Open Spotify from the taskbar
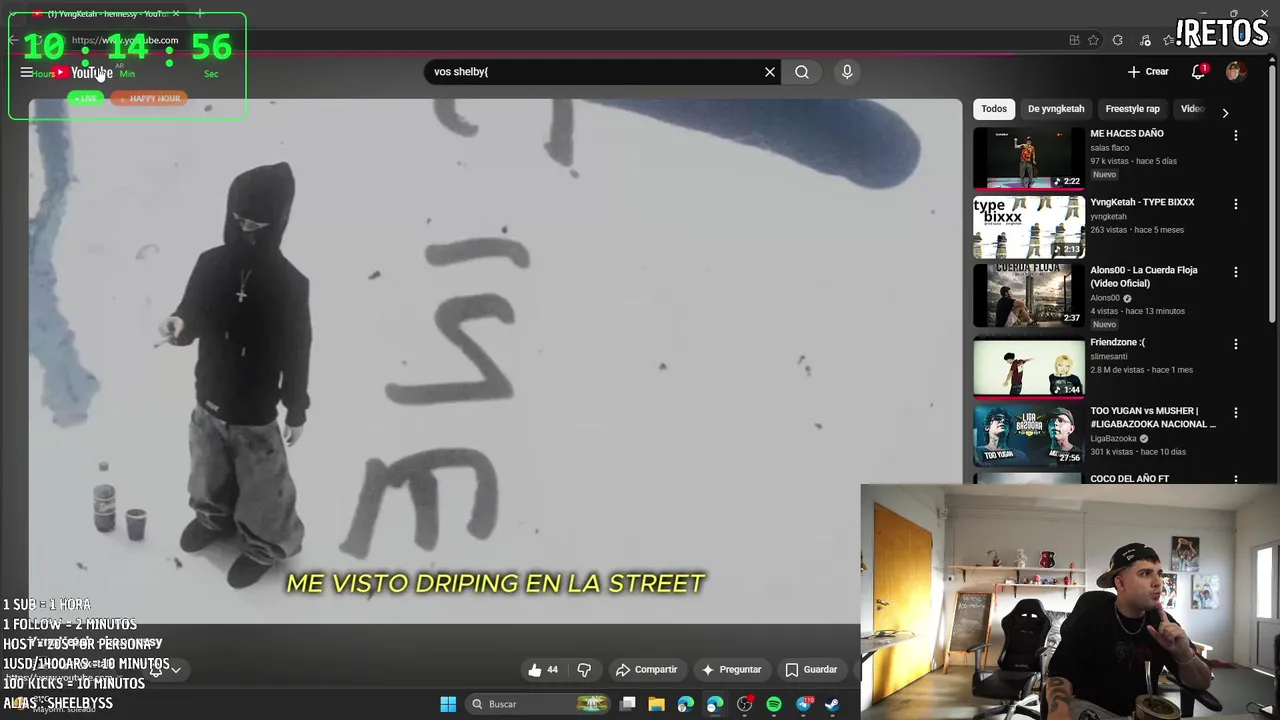 coord(774,704)
